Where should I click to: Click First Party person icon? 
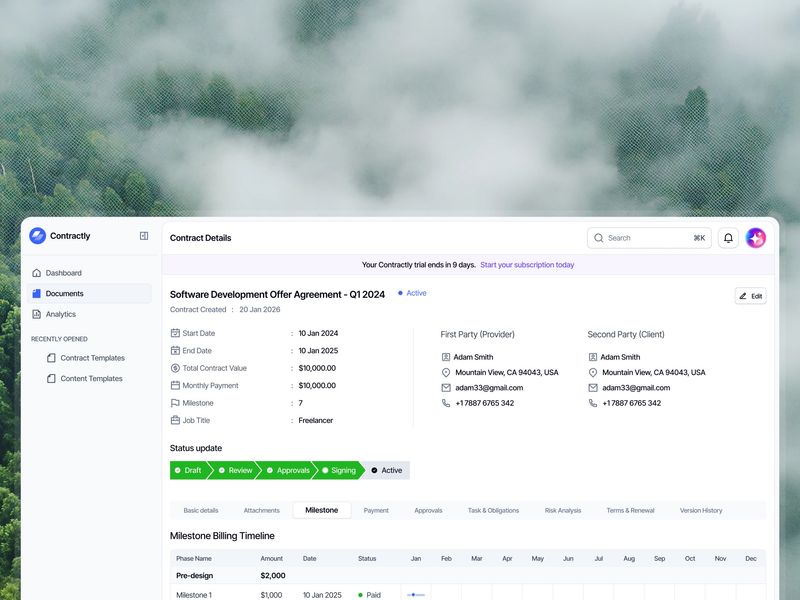(446, 357)
